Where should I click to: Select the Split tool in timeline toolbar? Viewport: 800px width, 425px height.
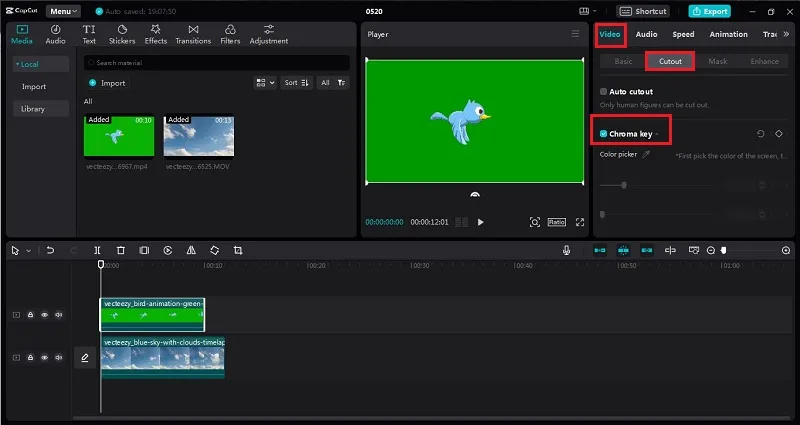97,250
